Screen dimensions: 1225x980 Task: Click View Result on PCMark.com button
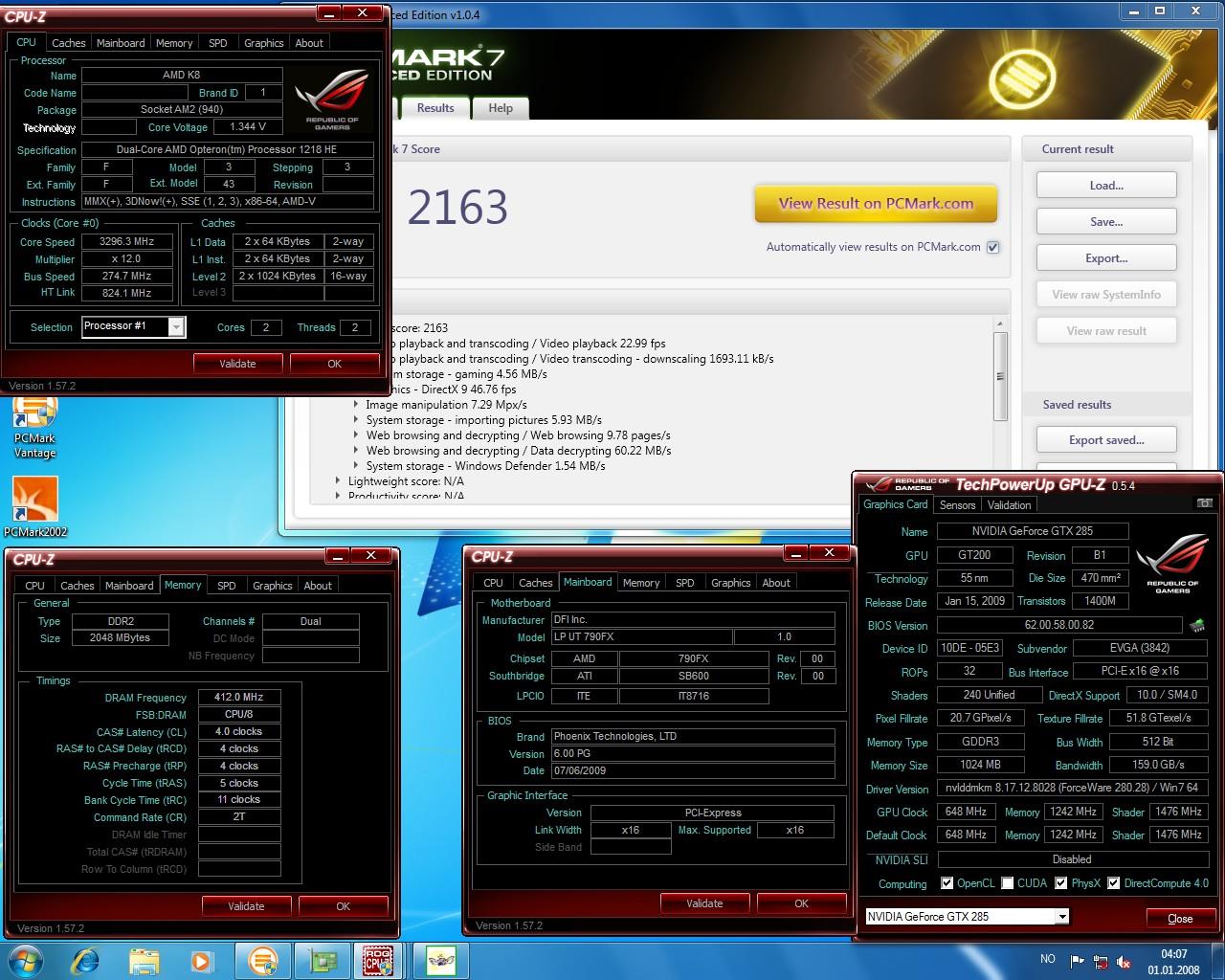[876, 203]
